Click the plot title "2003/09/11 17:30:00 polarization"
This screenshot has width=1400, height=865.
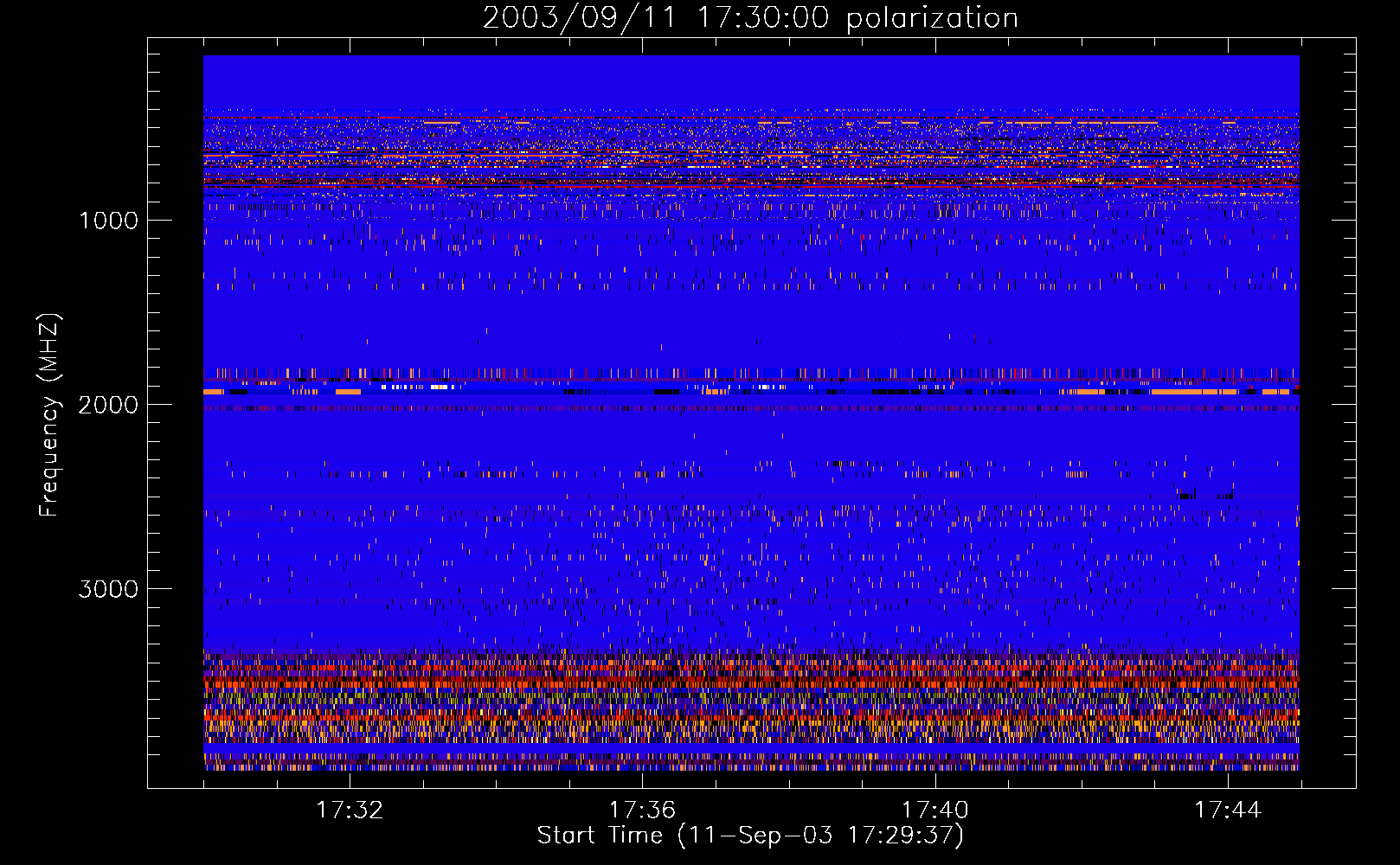(750, 18)
